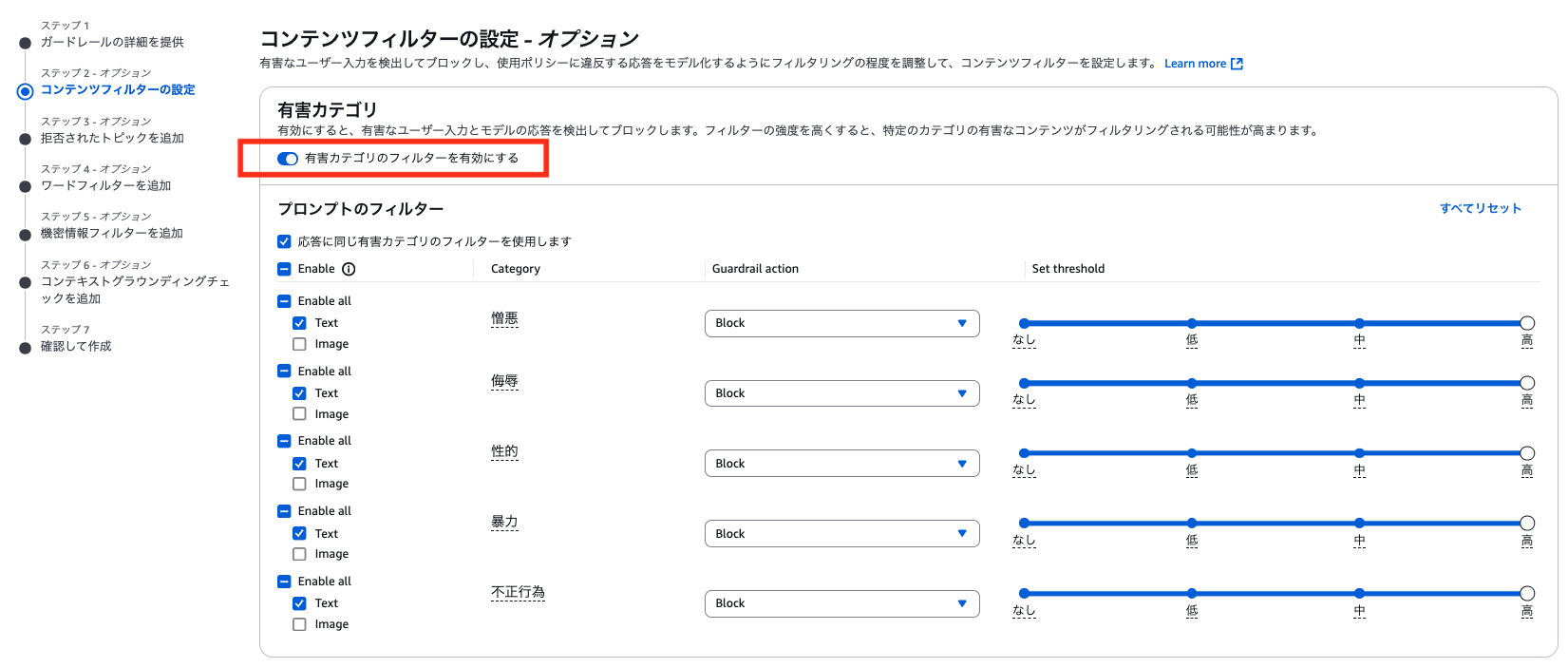
Task: Click the ステップ 7 bullet in sidebar
Action: (26, 348)
